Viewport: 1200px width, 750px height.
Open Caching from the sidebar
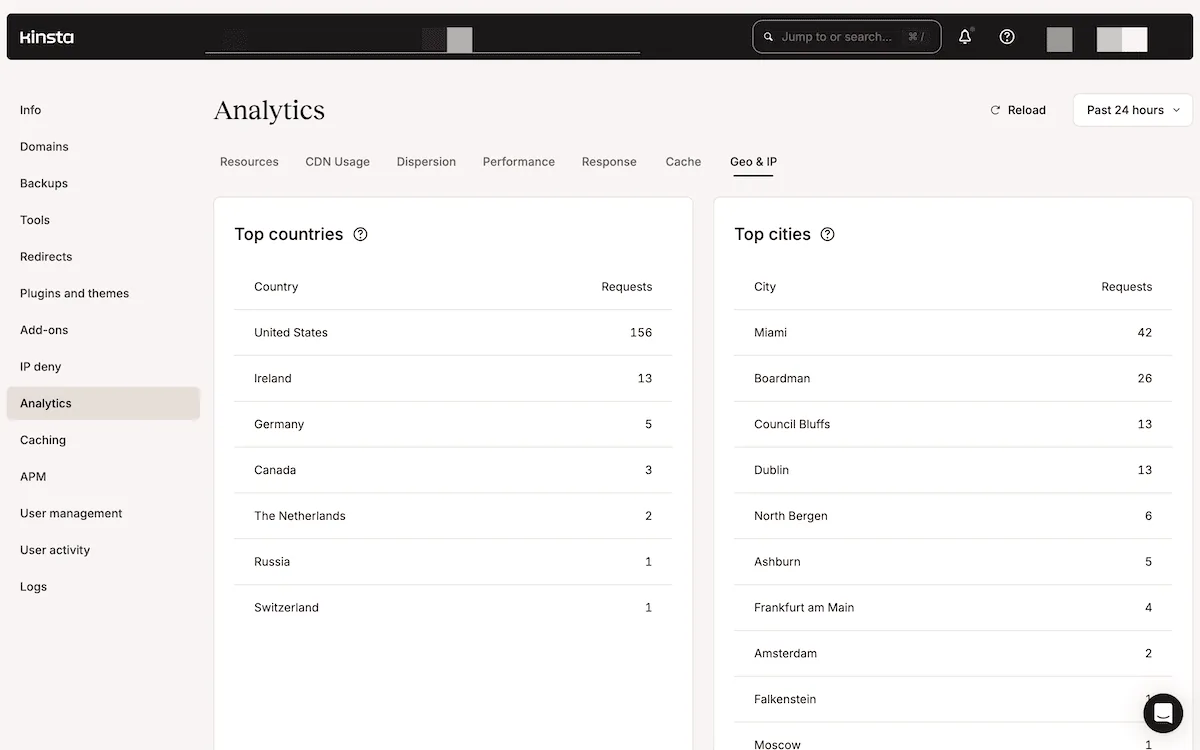pyautogui.click(x=43, y=439)
